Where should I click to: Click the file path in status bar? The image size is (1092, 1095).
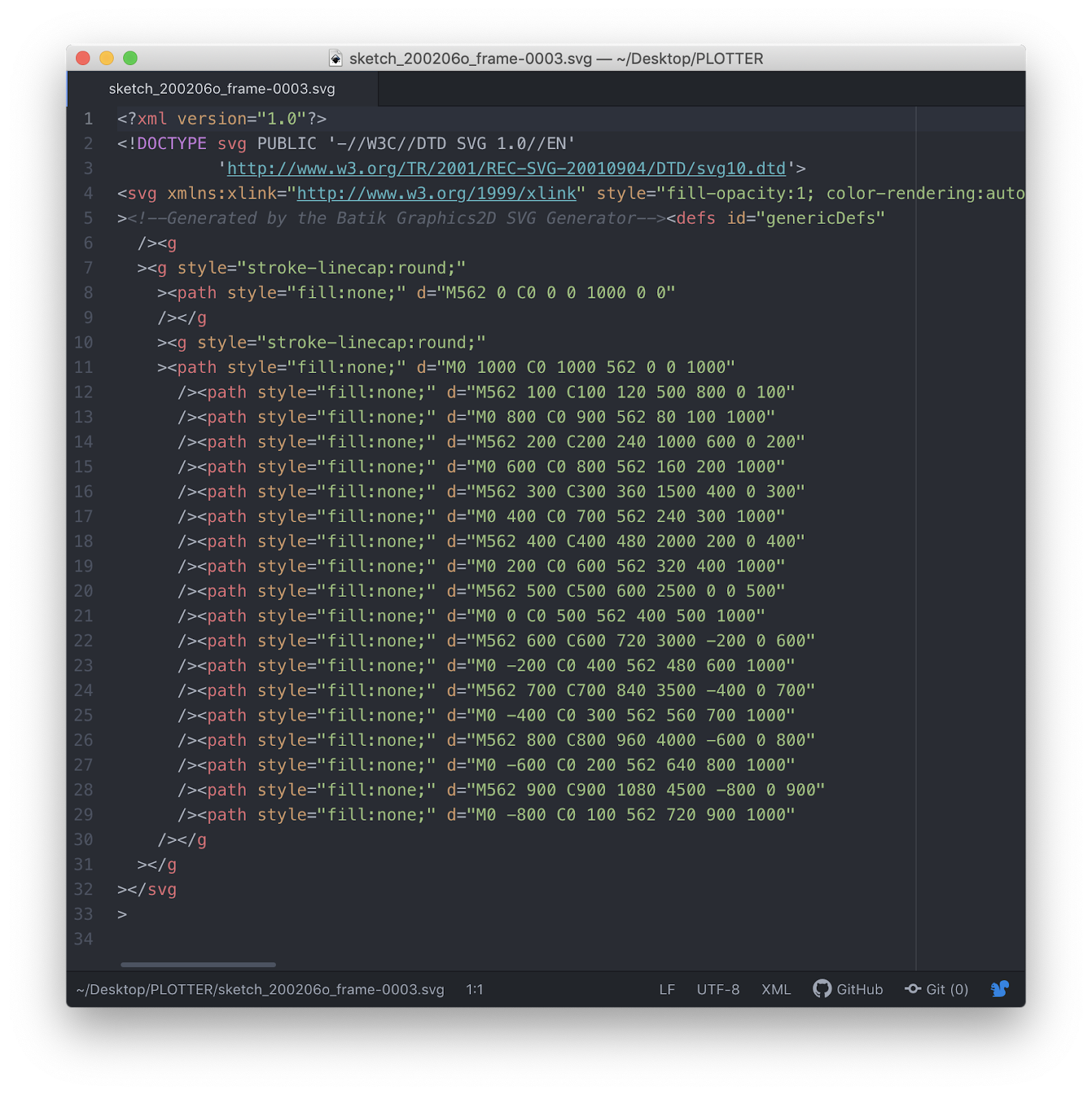click(260, 990)
